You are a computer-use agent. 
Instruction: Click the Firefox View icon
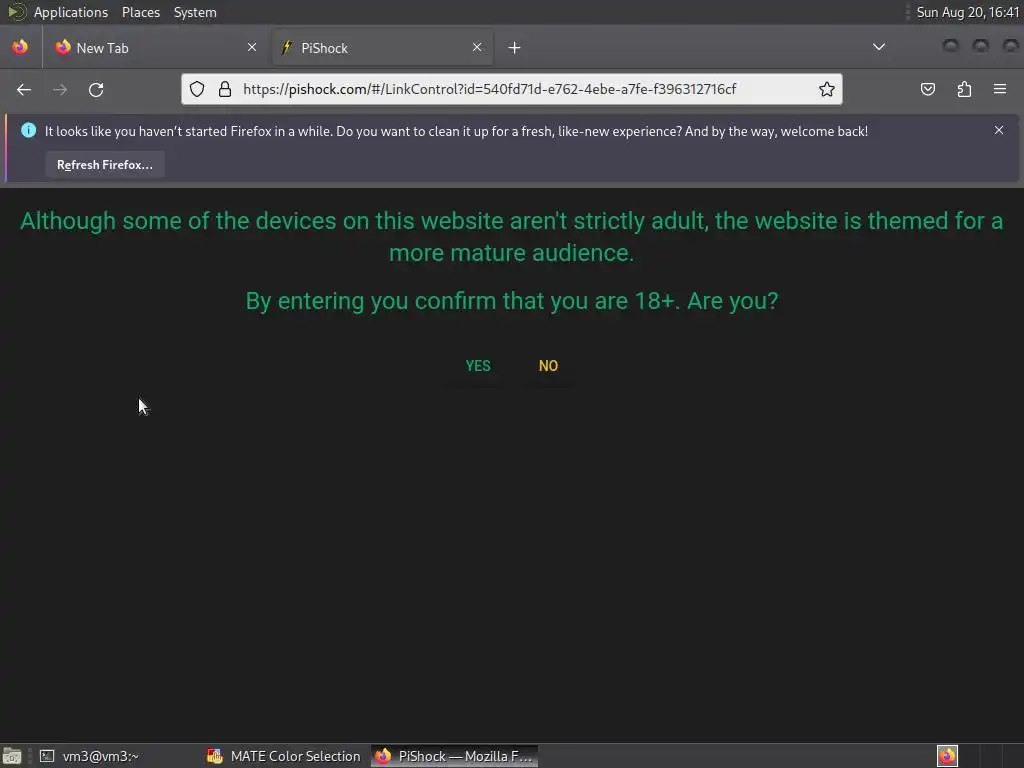20,47
